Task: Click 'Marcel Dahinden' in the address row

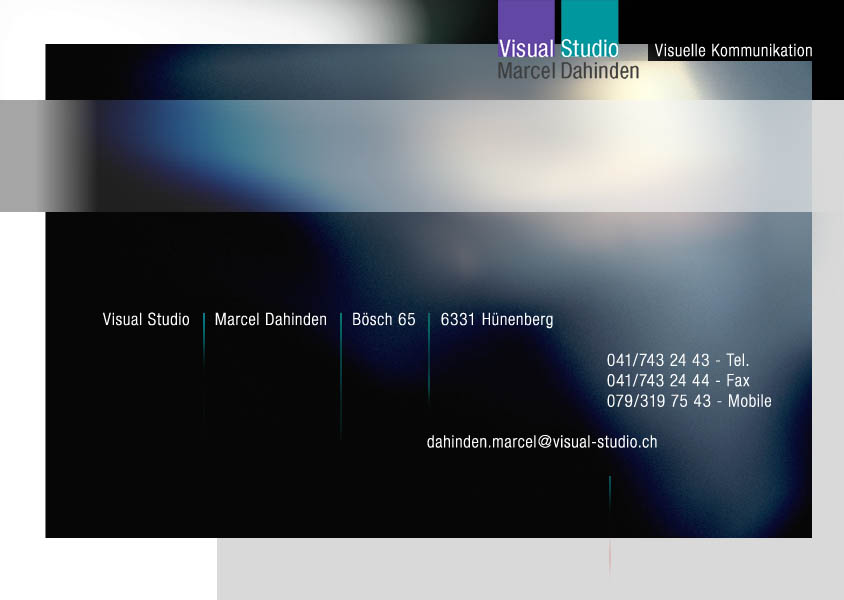Action: click(x=271, y=319)
